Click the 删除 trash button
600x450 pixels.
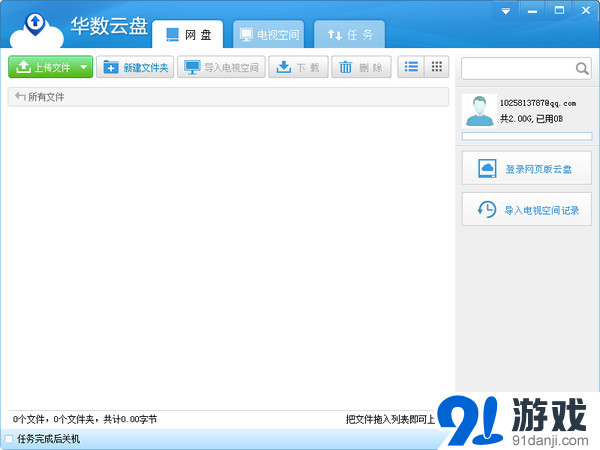click(361, 67)
